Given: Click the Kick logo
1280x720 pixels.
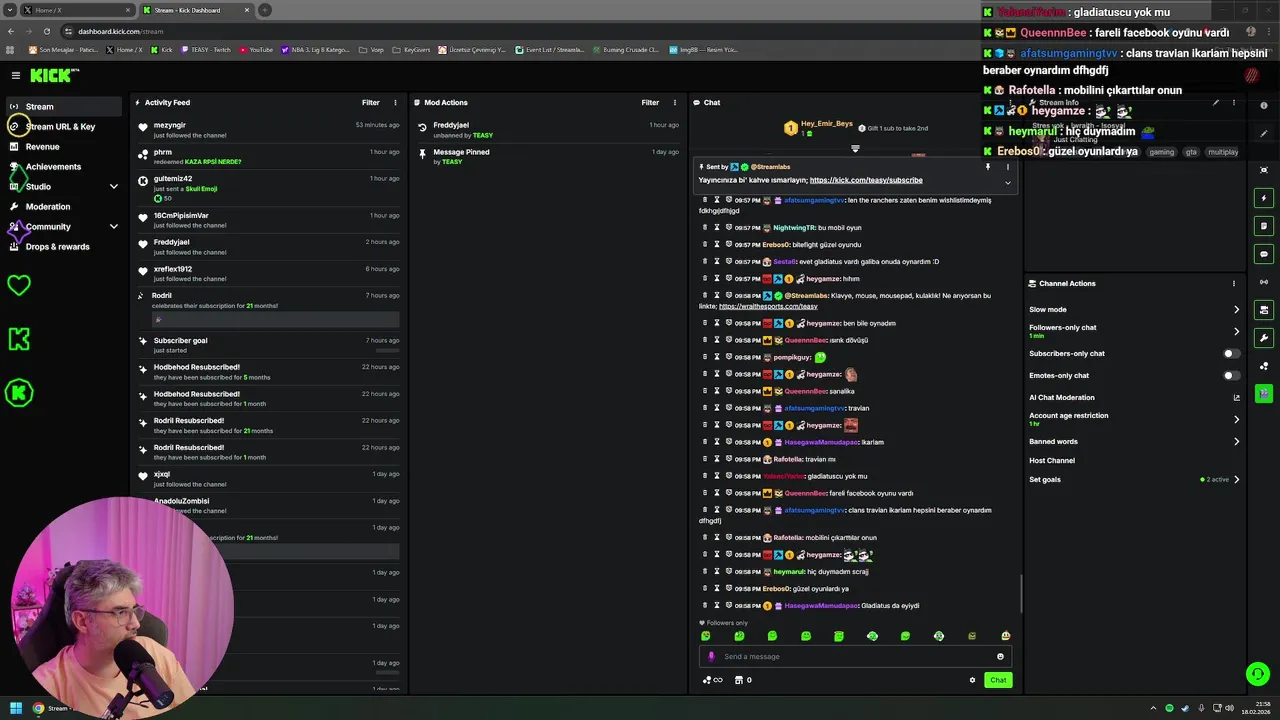Looking at the screenshot, I should pos(54,75).
